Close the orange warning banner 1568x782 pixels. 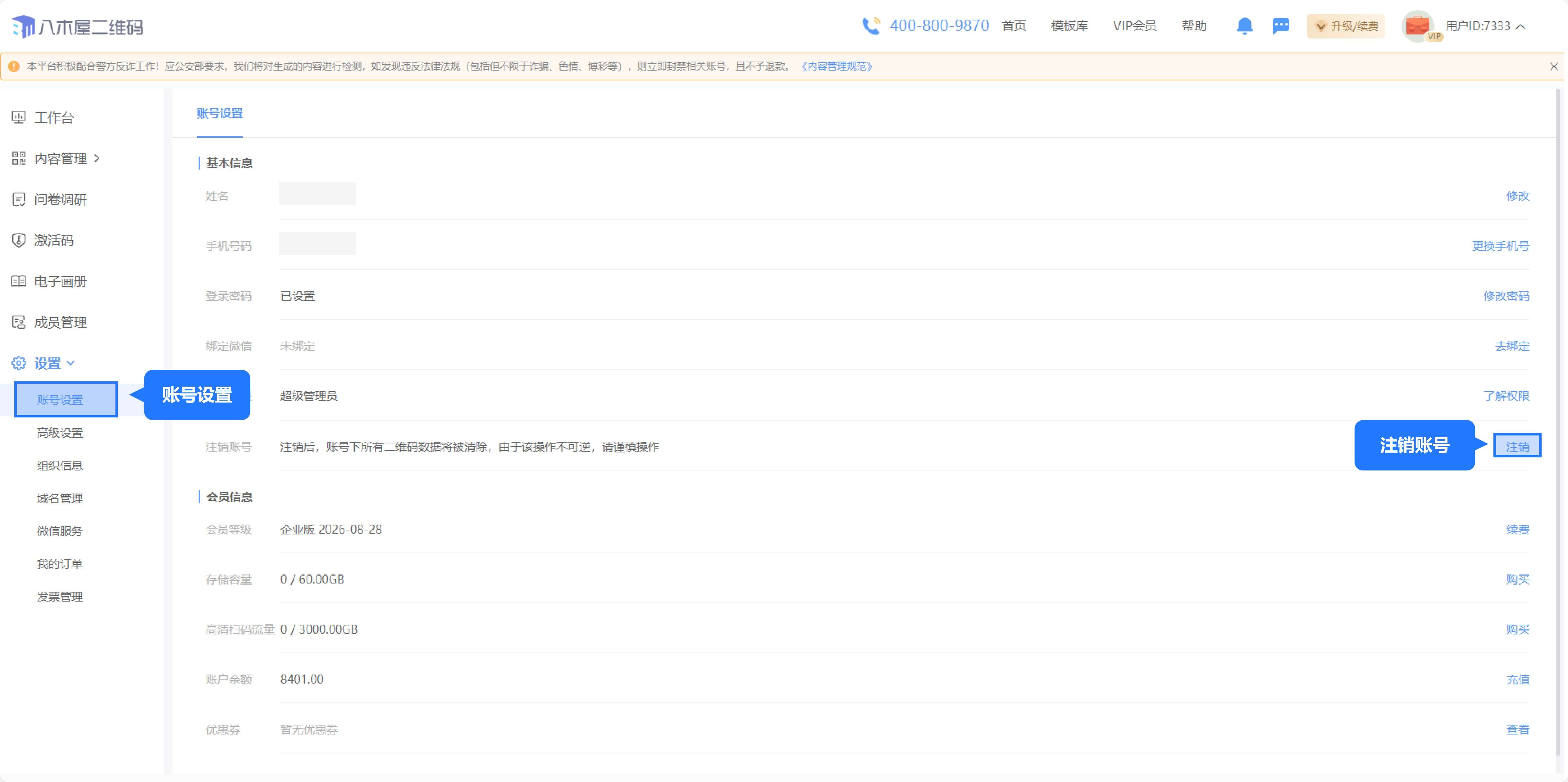click(1553, 66)
